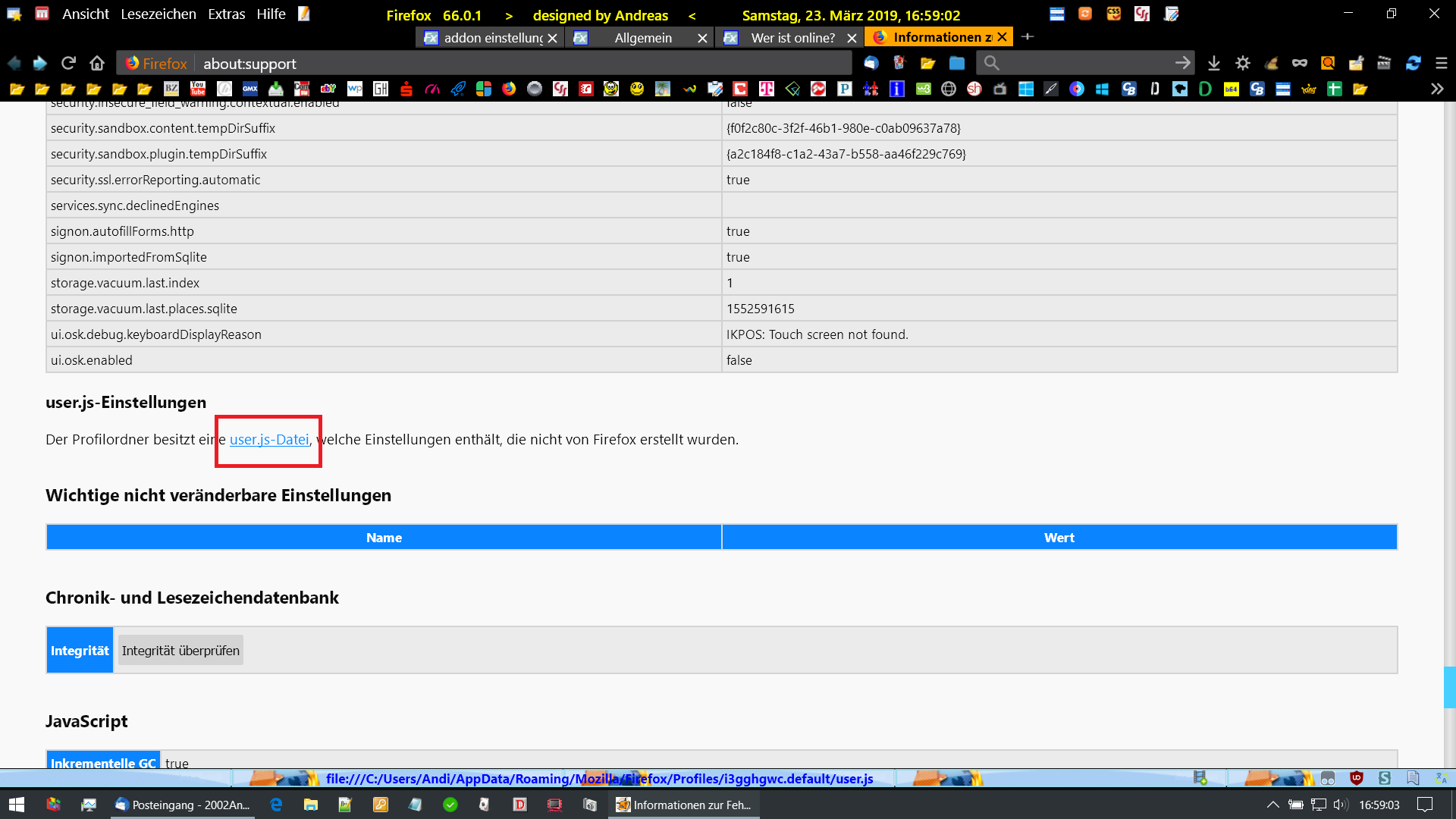1456x819 pixels.
Task: Close the addon einstellungen tab
Action: [552, 37]
